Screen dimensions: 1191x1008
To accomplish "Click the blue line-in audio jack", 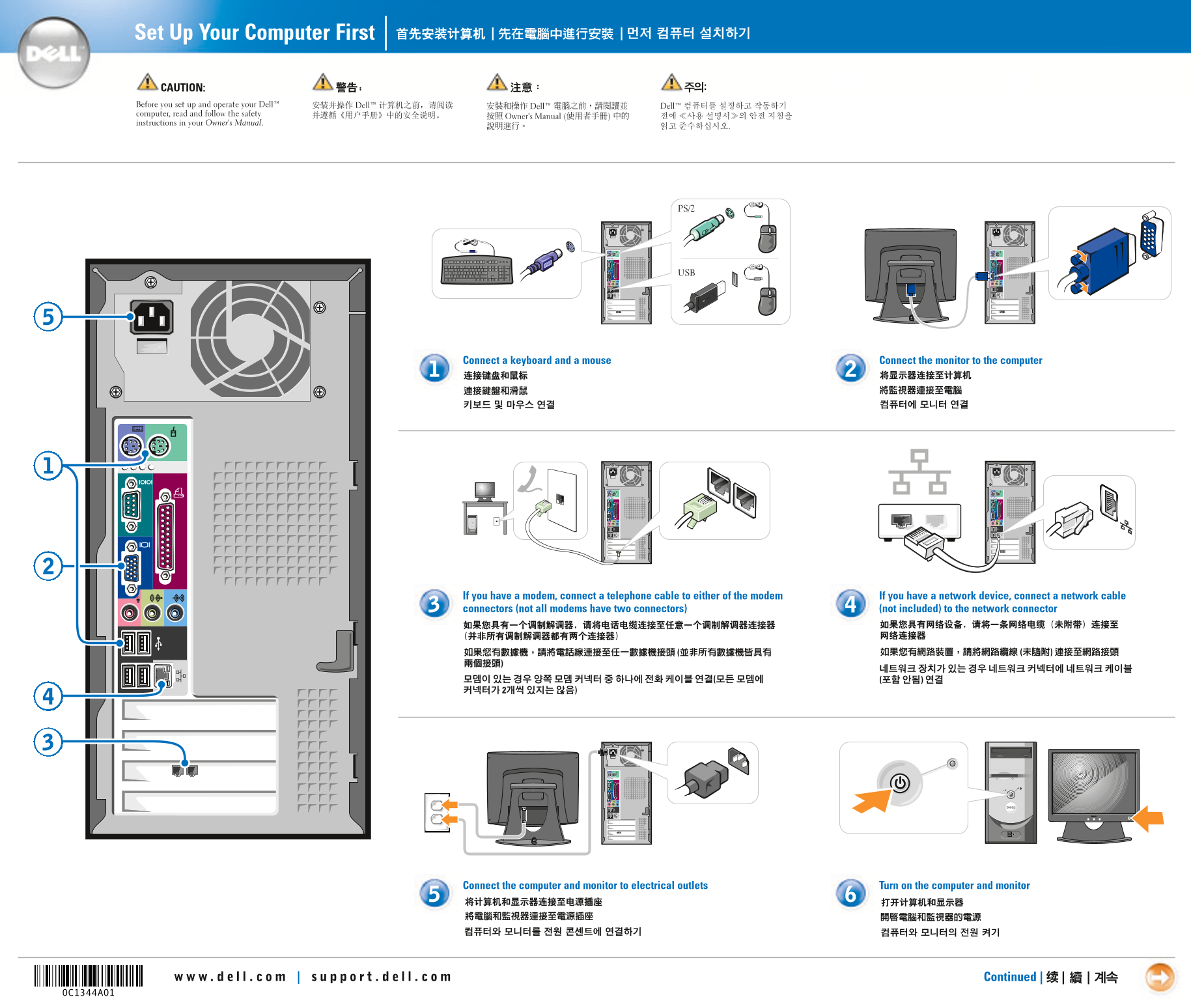I will click(x=175, y=613).
